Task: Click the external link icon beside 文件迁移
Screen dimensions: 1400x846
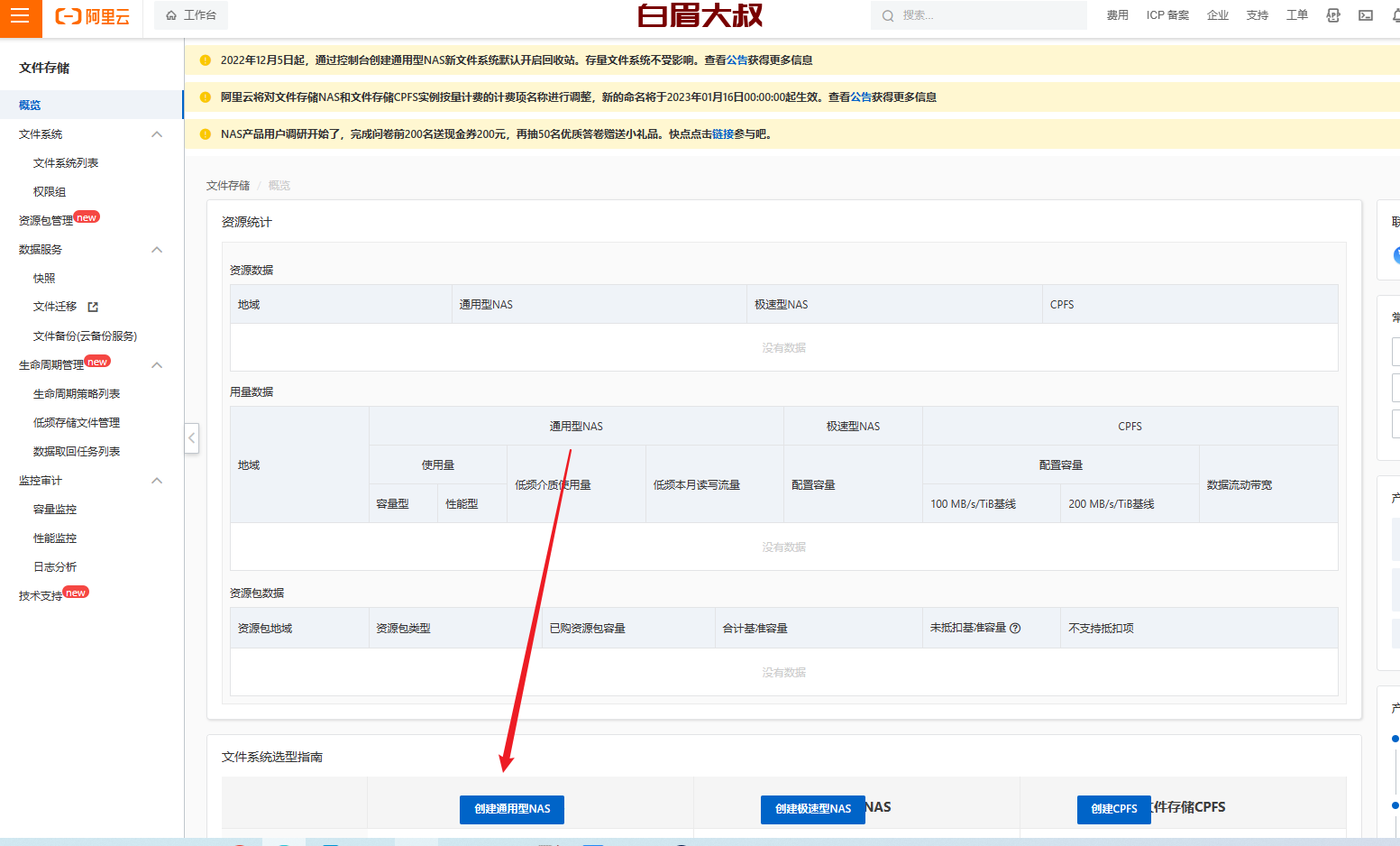Action: tap(93, 307)
